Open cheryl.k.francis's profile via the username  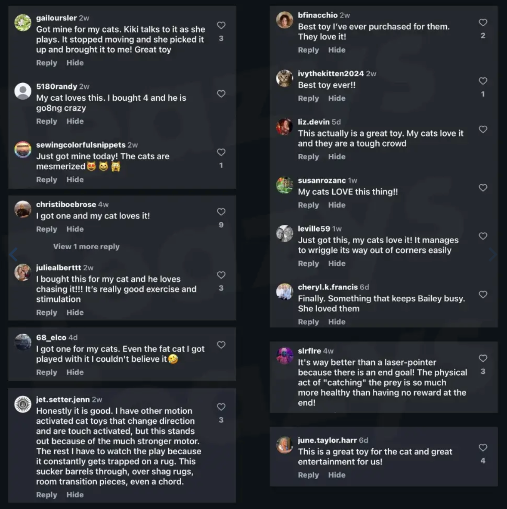click(328, 287)
